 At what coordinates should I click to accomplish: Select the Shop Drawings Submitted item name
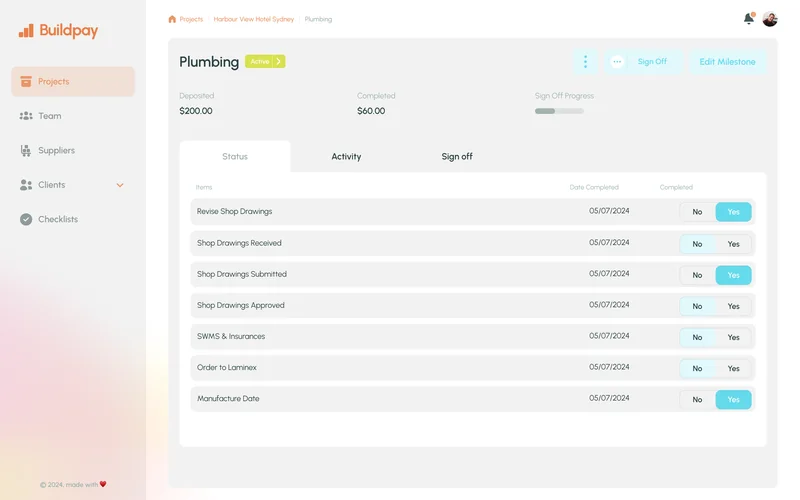(x=242, y=274)
